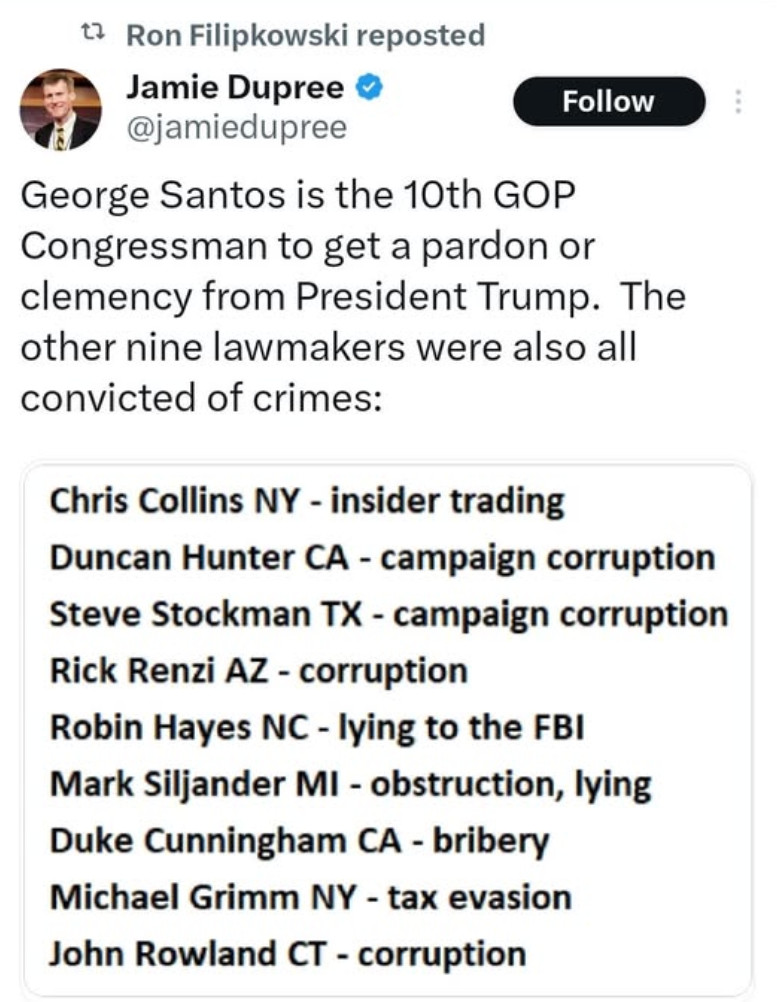This screenshot has height=1002, width=777.
Task: Open Ron Filipkowski reposted link
Action: click(305, 36)
